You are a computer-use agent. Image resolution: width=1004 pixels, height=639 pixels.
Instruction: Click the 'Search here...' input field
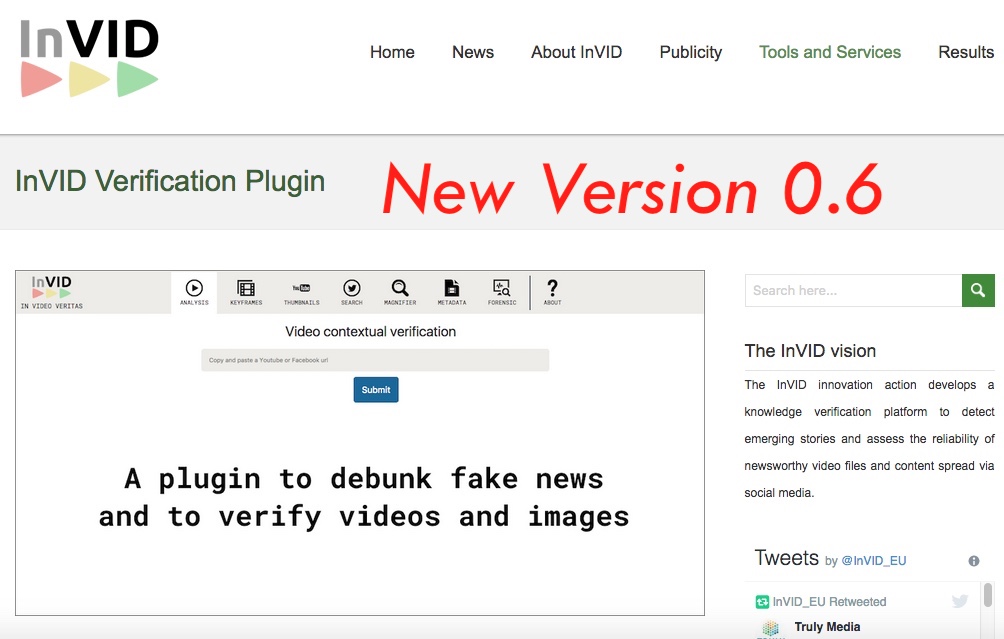(853, 290)
